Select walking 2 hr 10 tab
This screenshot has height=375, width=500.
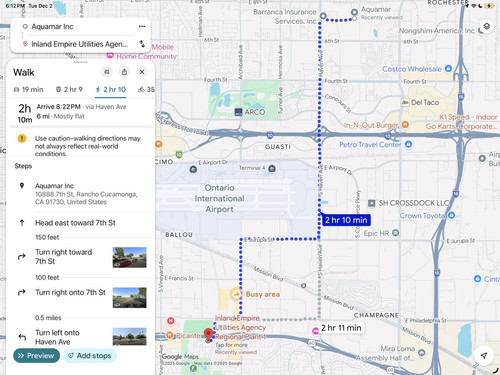click(110, 89)
